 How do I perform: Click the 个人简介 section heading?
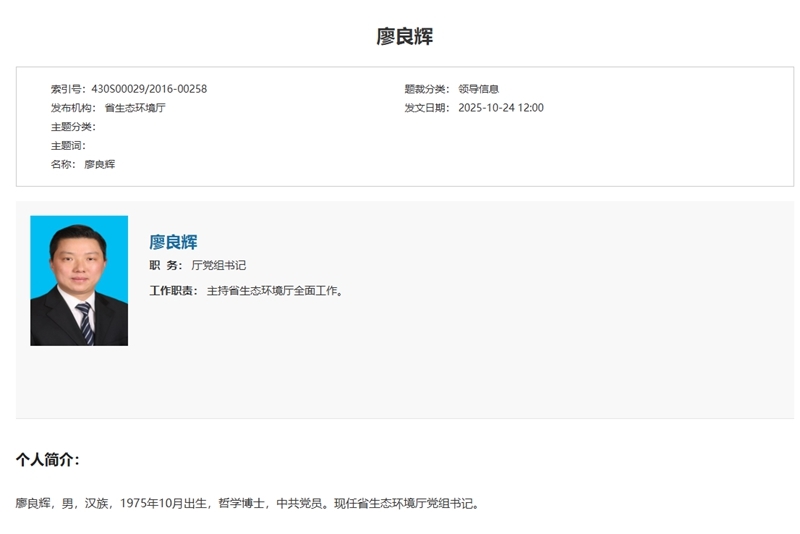click(47, 460)
